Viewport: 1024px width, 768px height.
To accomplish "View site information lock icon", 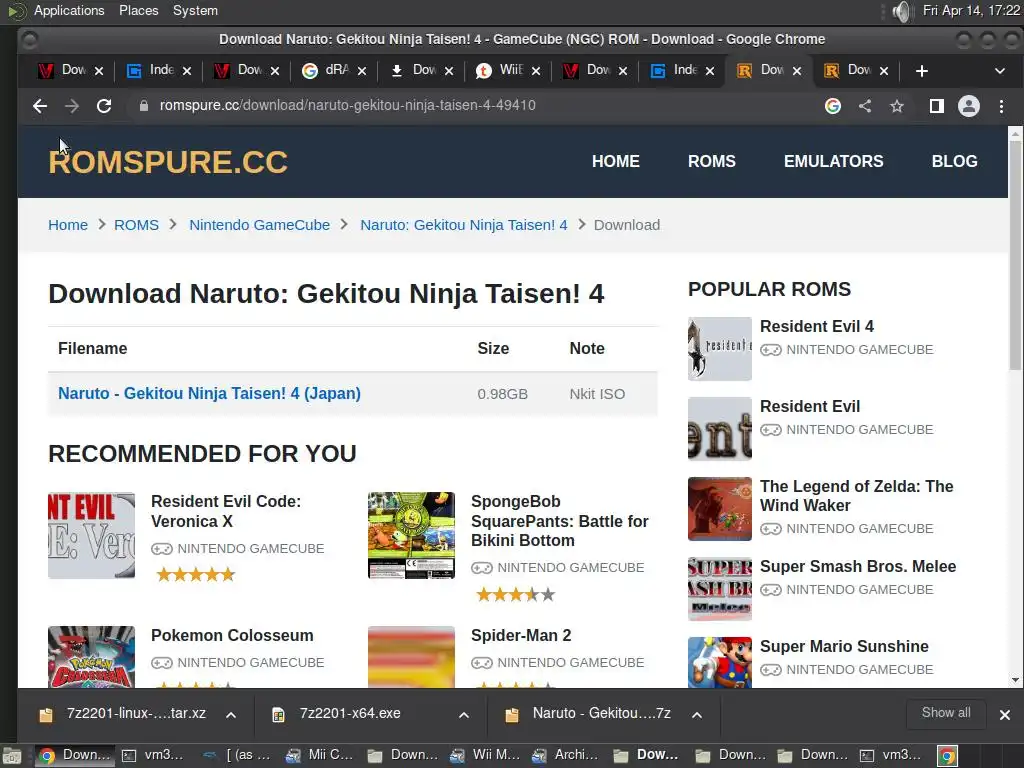I will [x=144, y=106].
